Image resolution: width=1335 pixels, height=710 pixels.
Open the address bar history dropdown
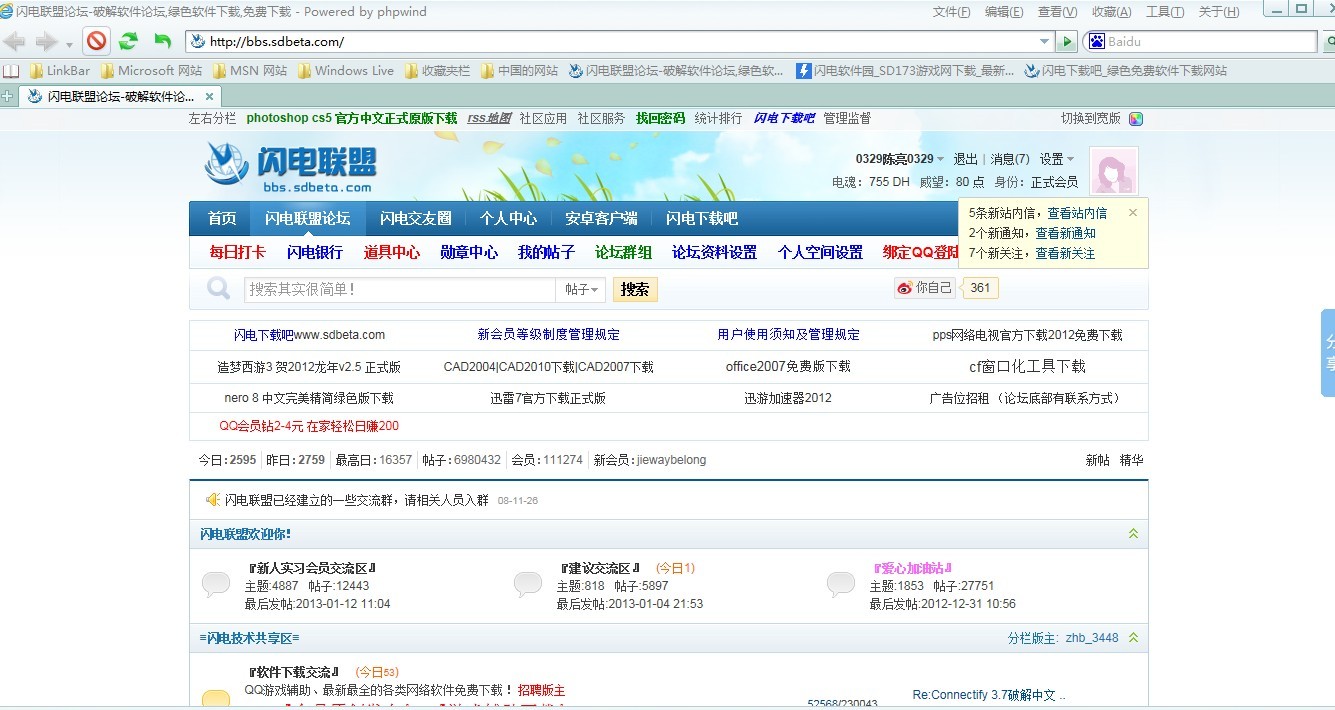click(1045, 42)
